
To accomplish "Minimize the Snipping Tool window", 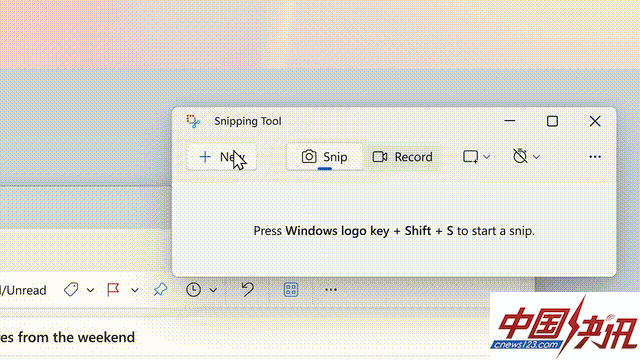I will 509,121.
